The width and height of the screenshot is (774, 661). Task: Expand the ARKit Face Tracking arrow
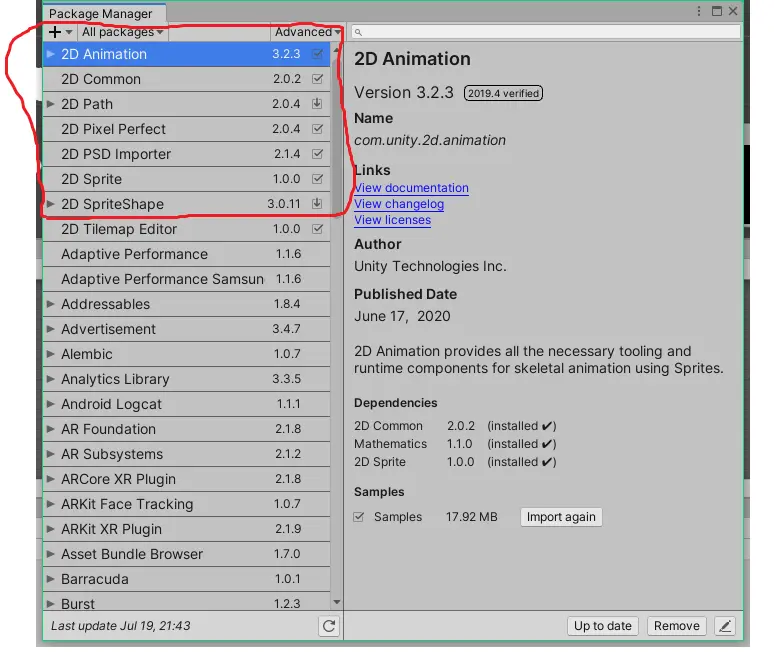50,504
